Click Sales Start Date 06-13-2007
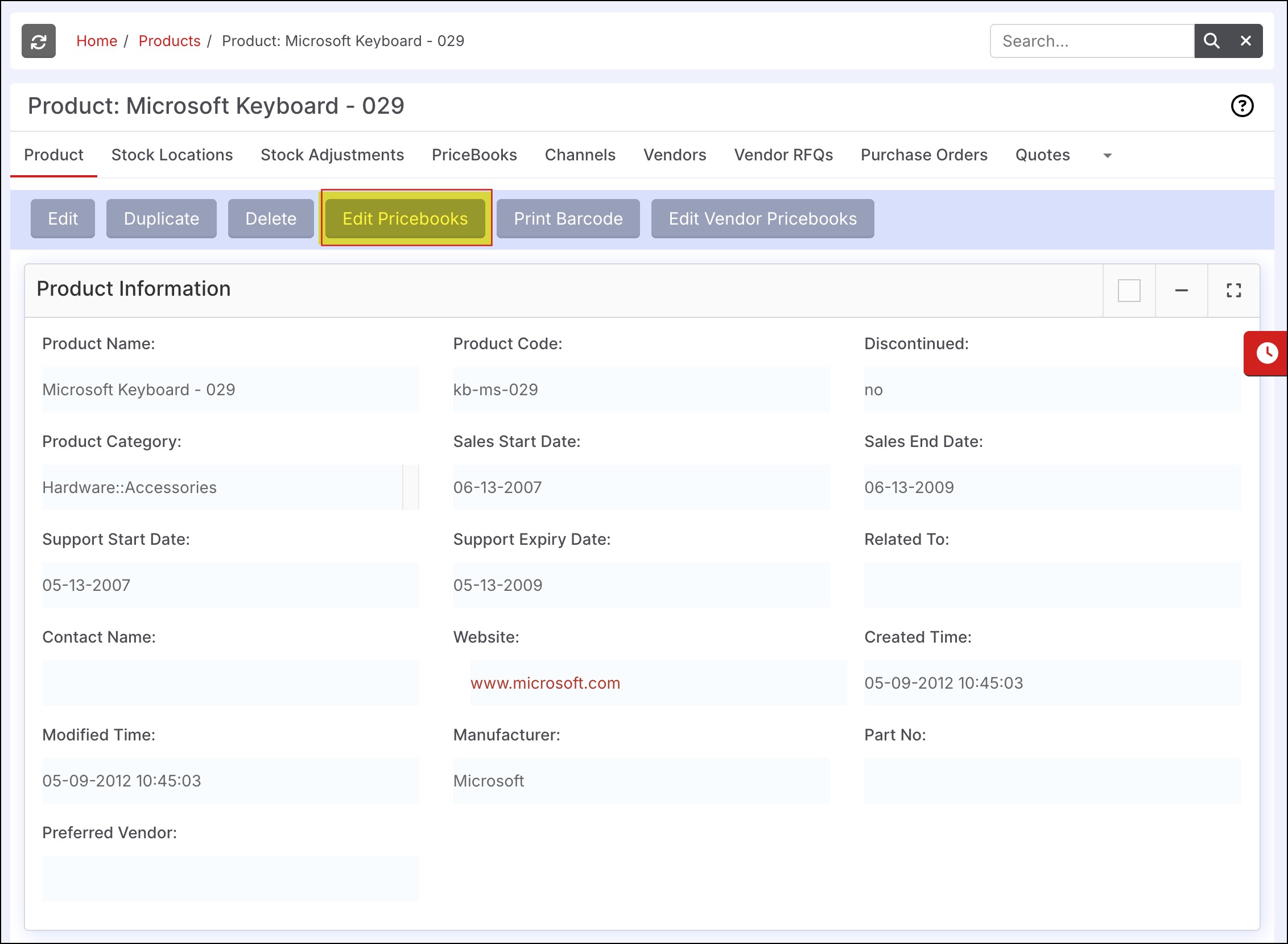1288x944 pixels. [x=641, y=487]
